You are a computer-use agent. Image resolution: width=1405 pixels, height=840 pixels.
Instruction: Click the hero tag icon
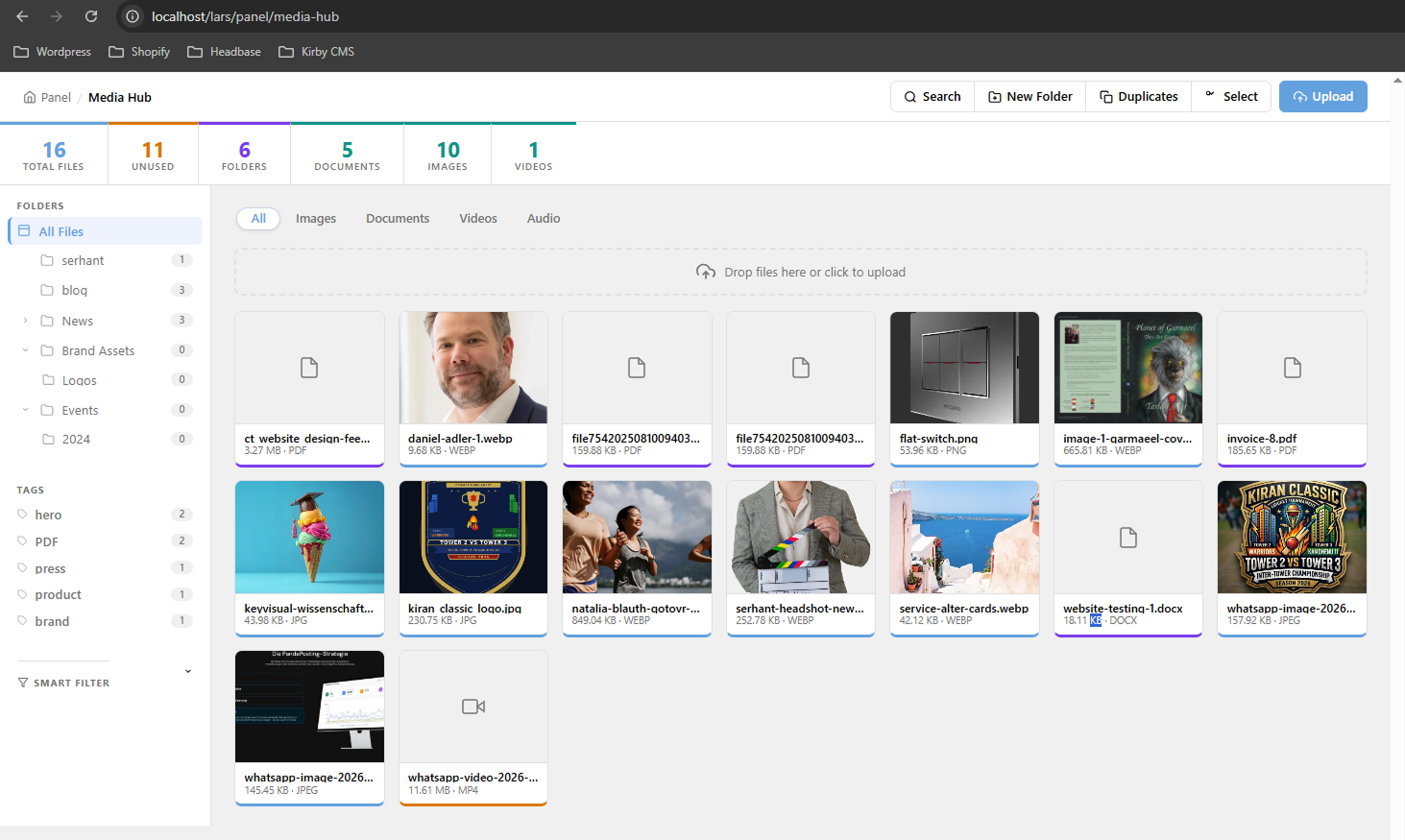tap(22, 515)
